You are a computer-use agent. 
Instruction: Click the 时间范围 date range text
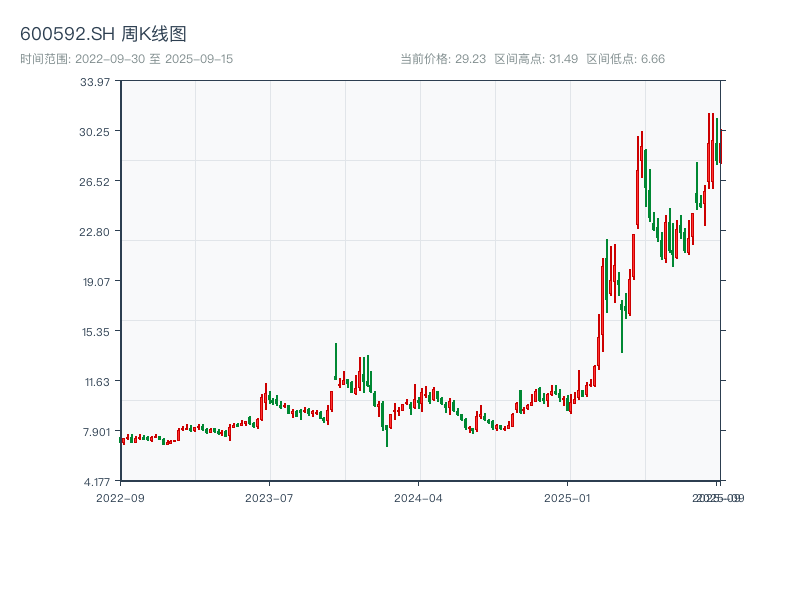[127, 59]
